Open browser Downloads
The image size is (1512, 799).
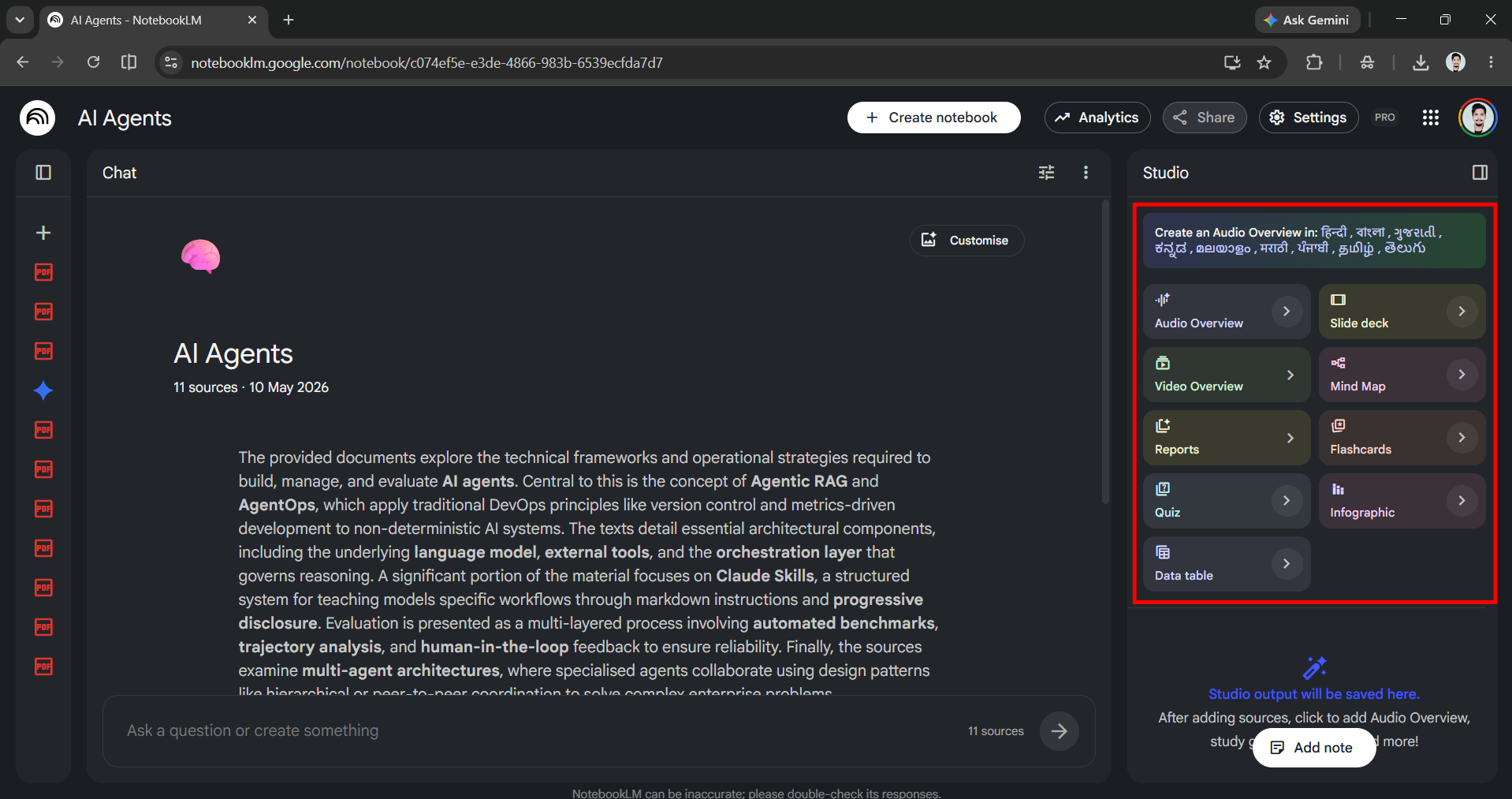[1421, 62]
